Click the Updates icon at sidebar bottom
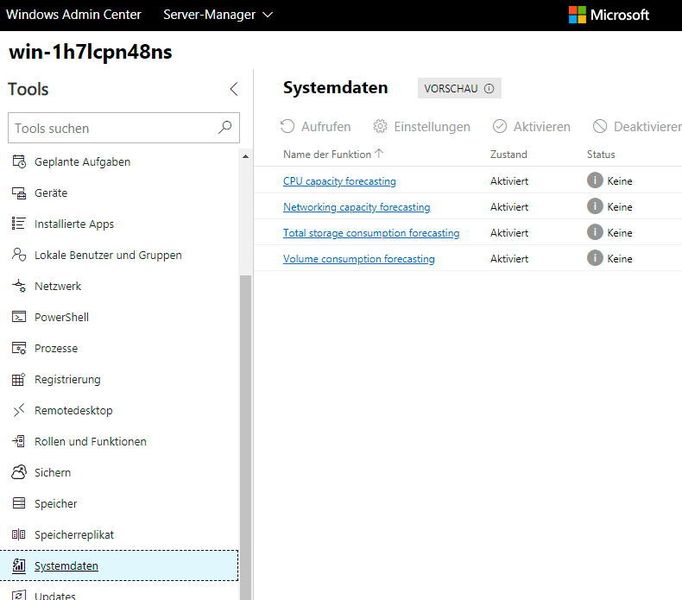This screenshot has height=600, width=682. [19, 595]
